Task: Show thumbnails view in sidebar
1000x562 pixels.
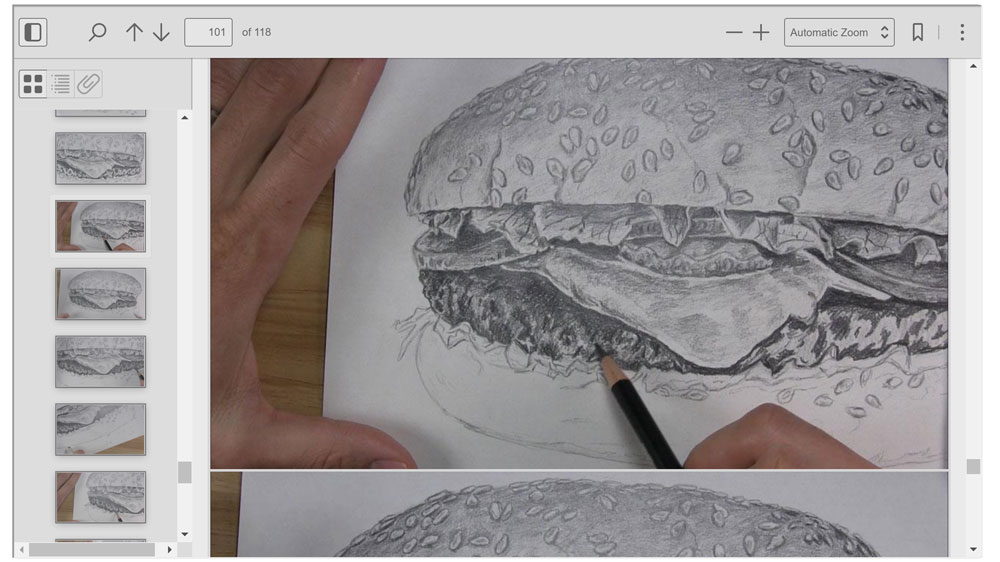Action: (33, 84)
